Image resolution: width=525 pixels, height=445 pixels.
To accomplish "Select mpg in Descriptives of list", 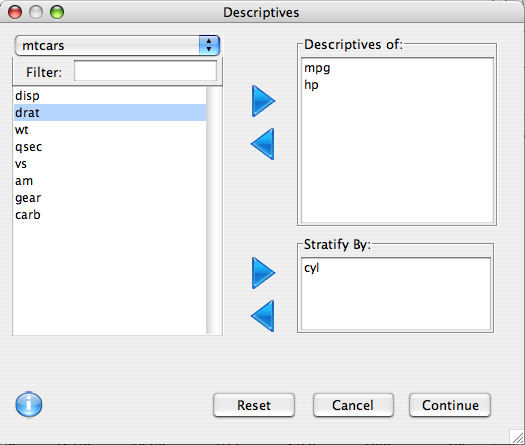I will pos(397,68).
